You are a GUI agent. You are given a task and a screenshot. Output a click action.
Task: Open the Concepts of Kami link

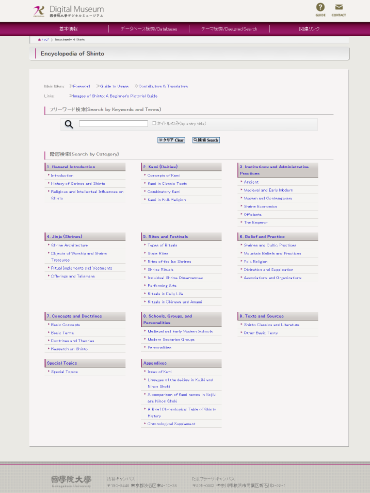(164, 175)
